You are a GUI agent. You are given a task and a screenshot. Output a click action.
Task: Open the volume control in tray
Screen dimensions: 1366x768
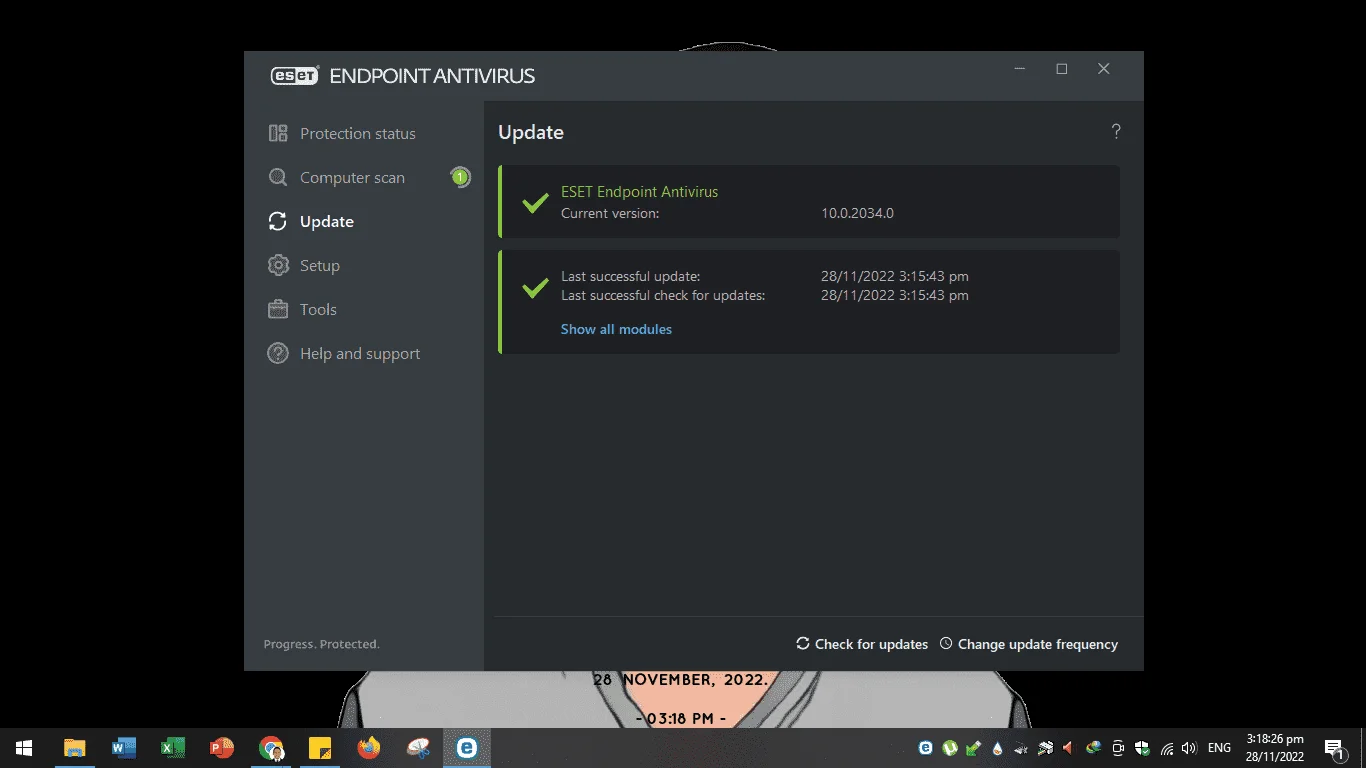point(1189,748)
